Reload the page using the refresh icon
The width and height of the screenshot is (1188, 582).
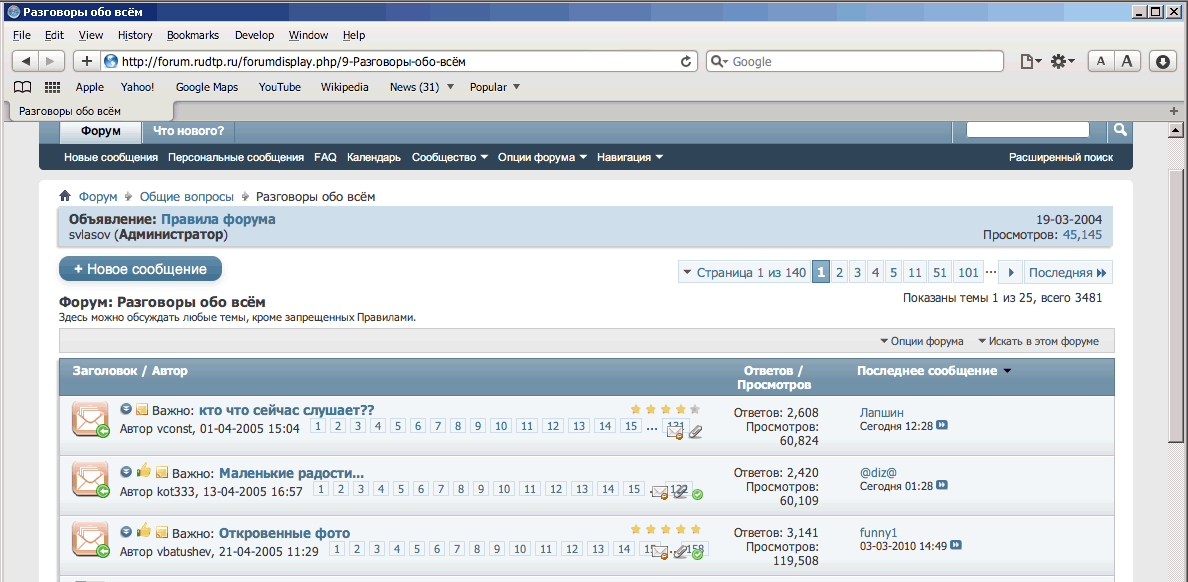686,61
